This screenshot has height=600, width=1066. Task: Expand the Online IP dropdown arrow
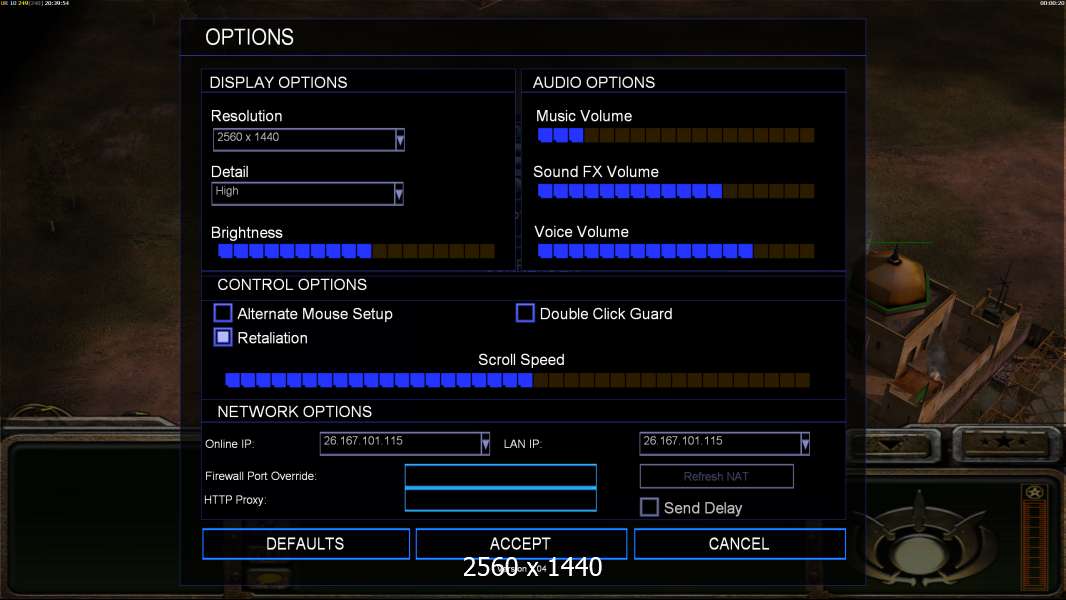(485, 444)
